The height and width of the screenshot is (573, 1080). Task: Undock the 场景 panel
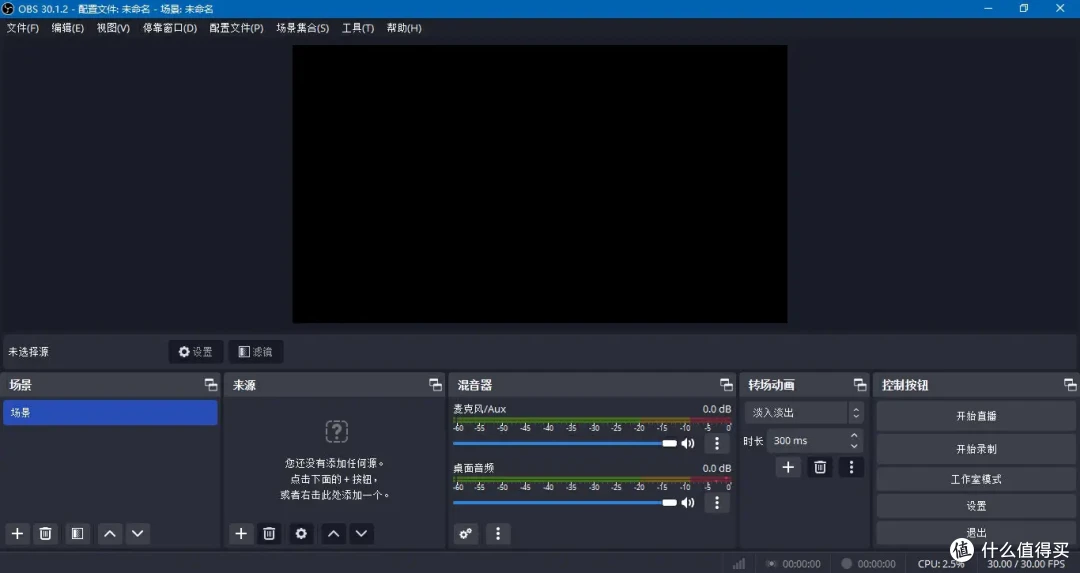pyautogui.click(x=211, y=384)
